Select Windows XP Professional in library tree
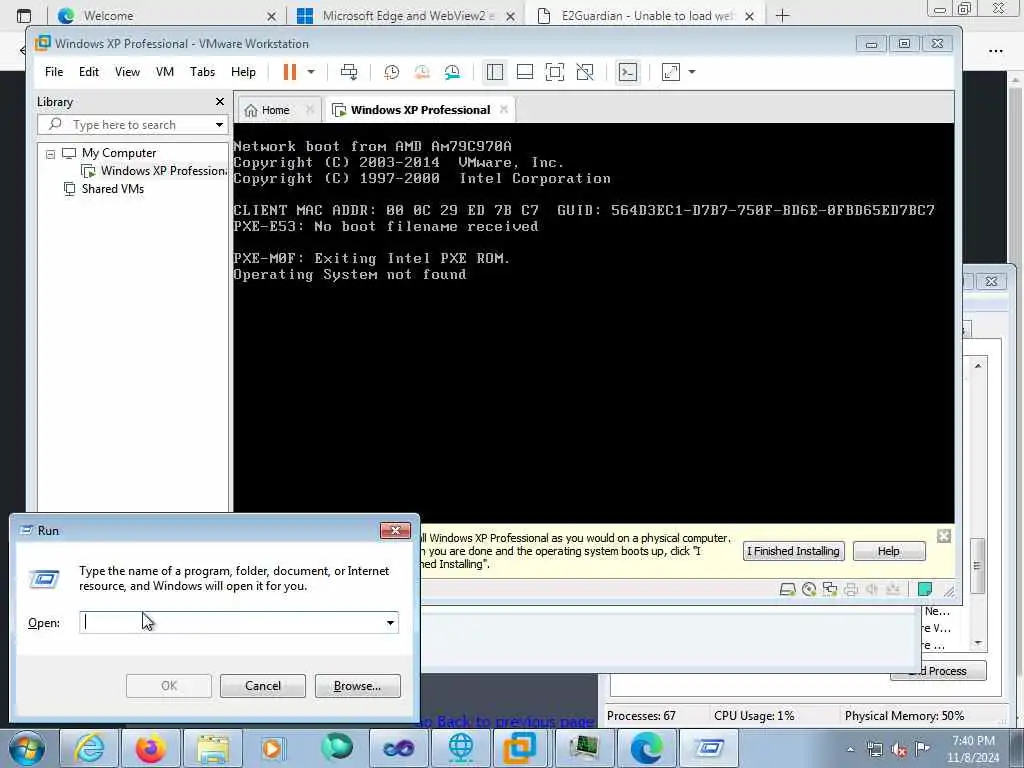 (x=154, y=171)
